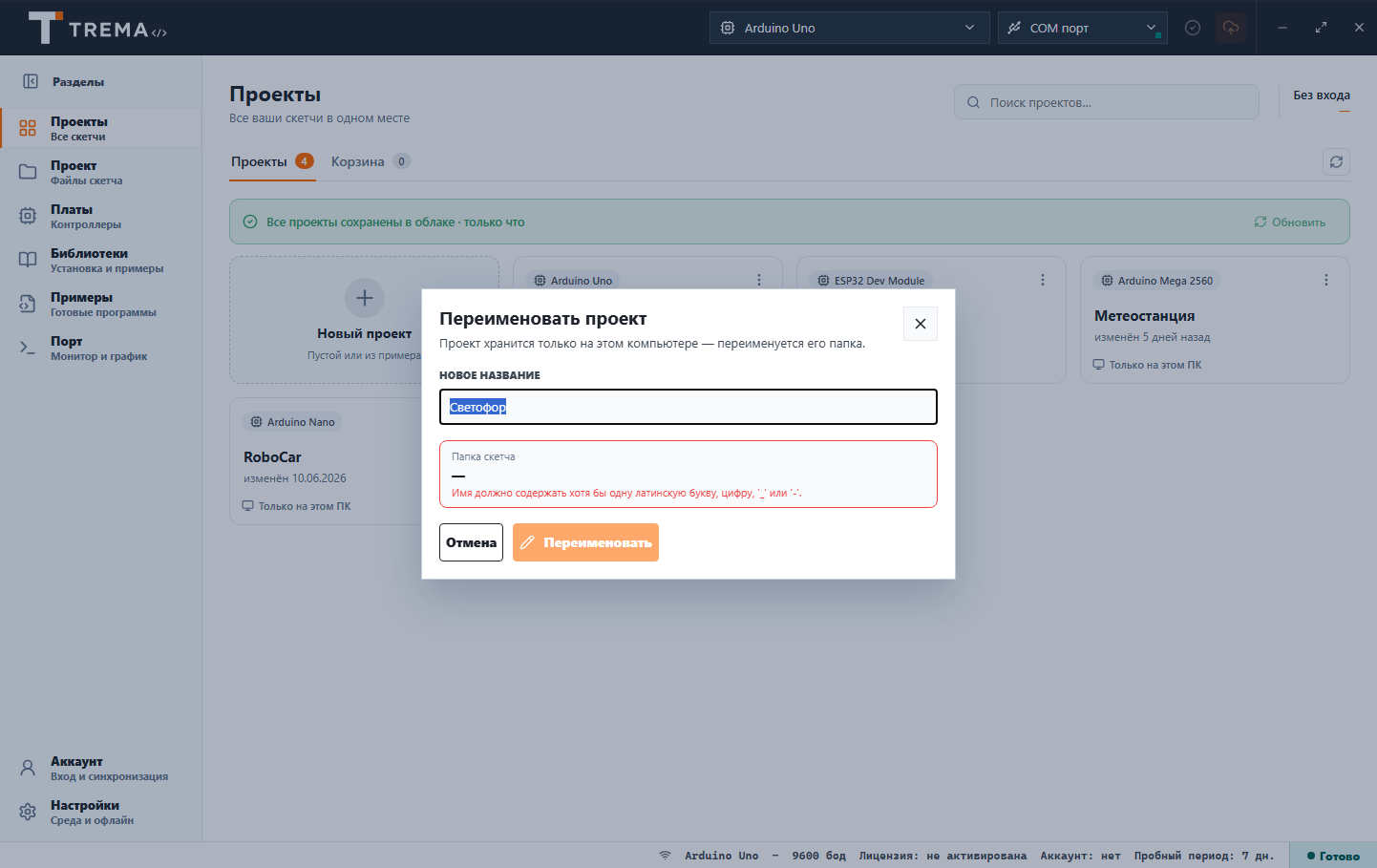Click Переименовать button
Viewport: 1377px width, 868px height.
point(585,542)
